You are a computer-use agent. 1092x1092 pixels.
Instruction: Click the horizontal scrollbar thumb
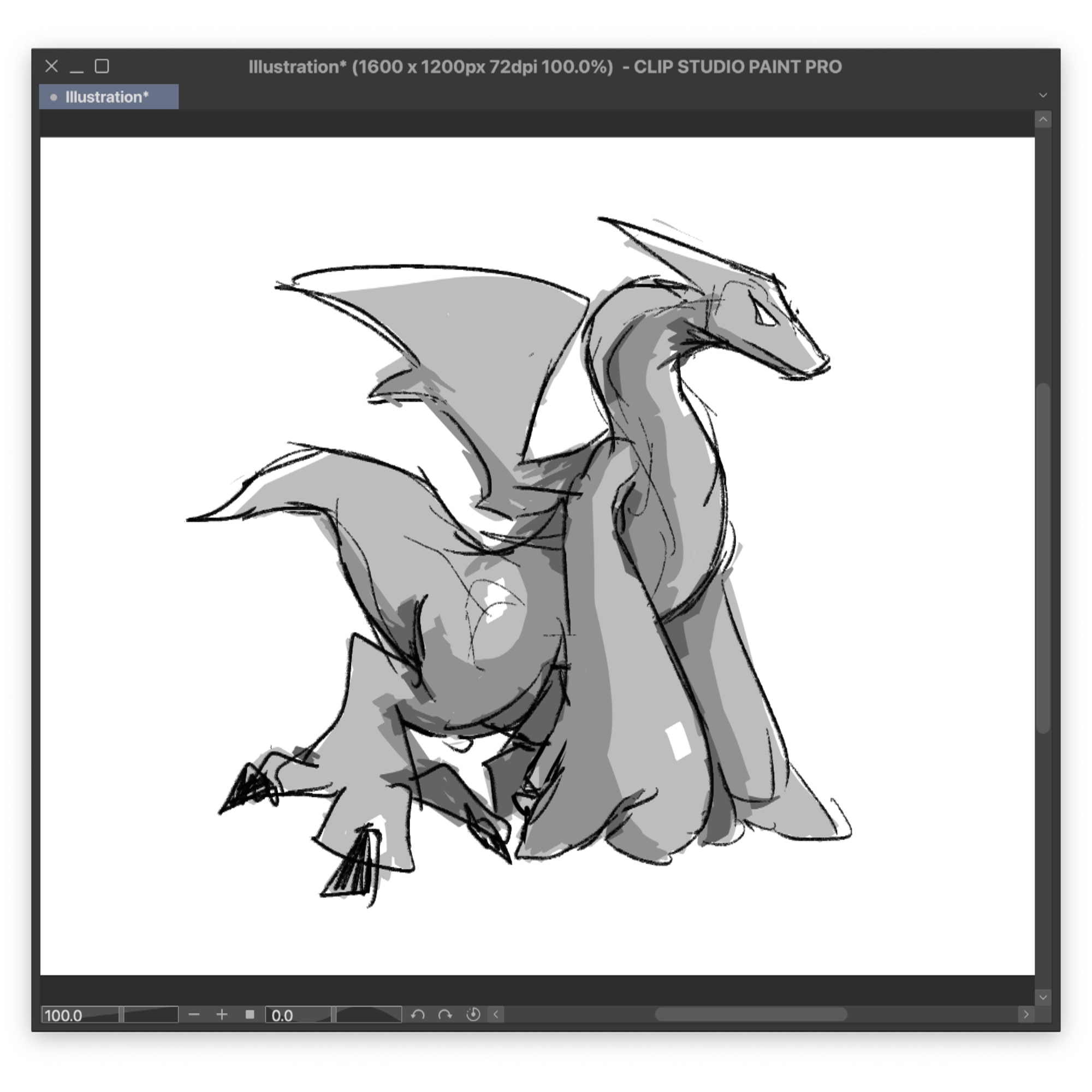pyautogui.click(x=751, y=1014)
